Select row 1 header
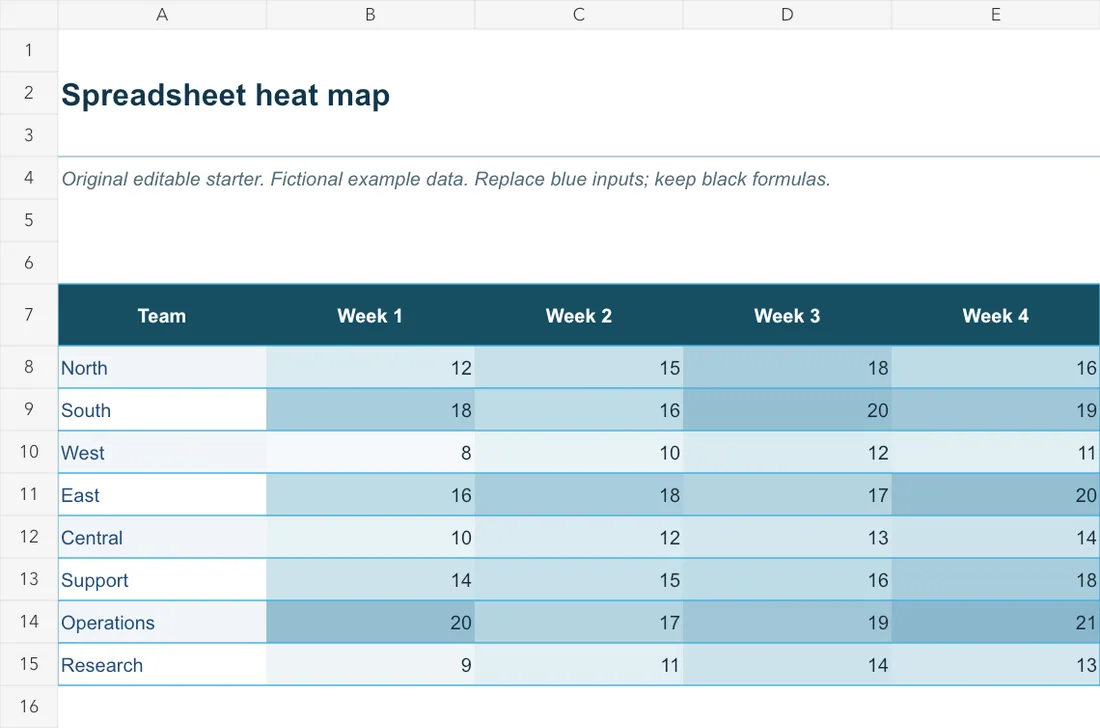 [29, 50]
